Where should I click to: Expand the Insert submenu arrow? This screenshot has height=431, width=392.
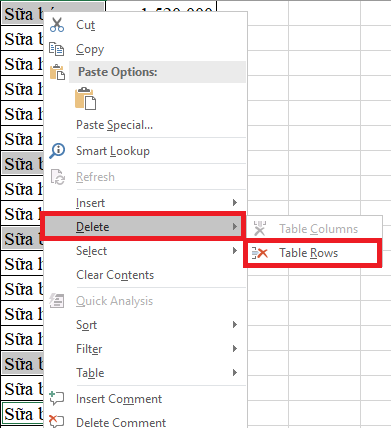235,203
